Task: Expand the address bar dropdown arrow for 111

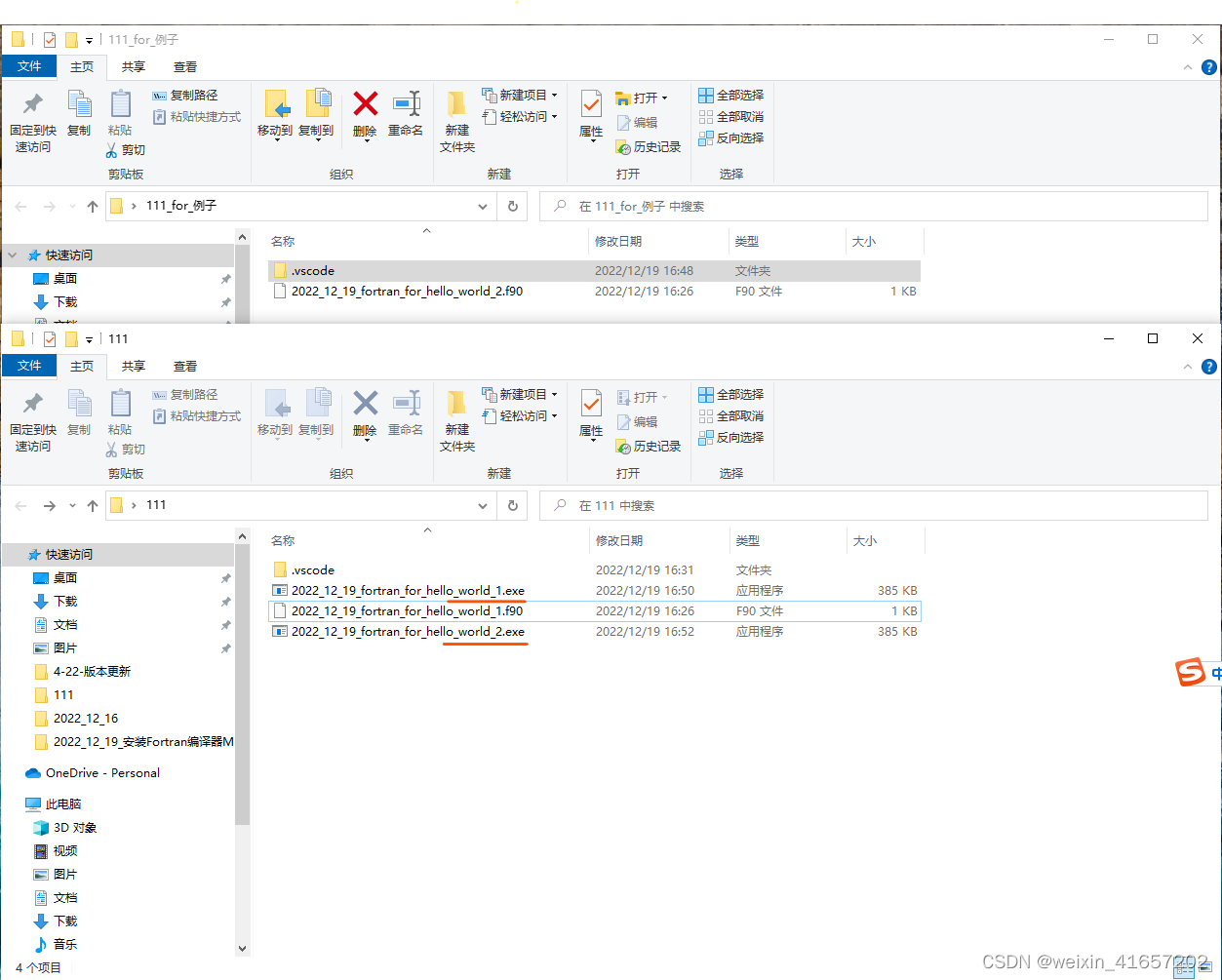Action: pyautogui.click(x=483, y=505)
